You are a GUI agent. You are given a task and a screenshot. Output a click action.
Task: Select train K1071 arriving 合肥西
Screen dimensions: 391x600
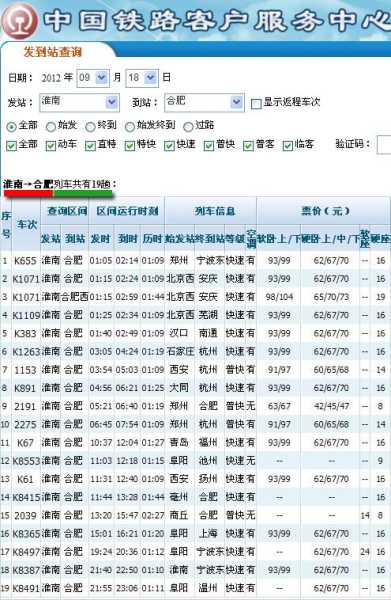tap(26, 297)
